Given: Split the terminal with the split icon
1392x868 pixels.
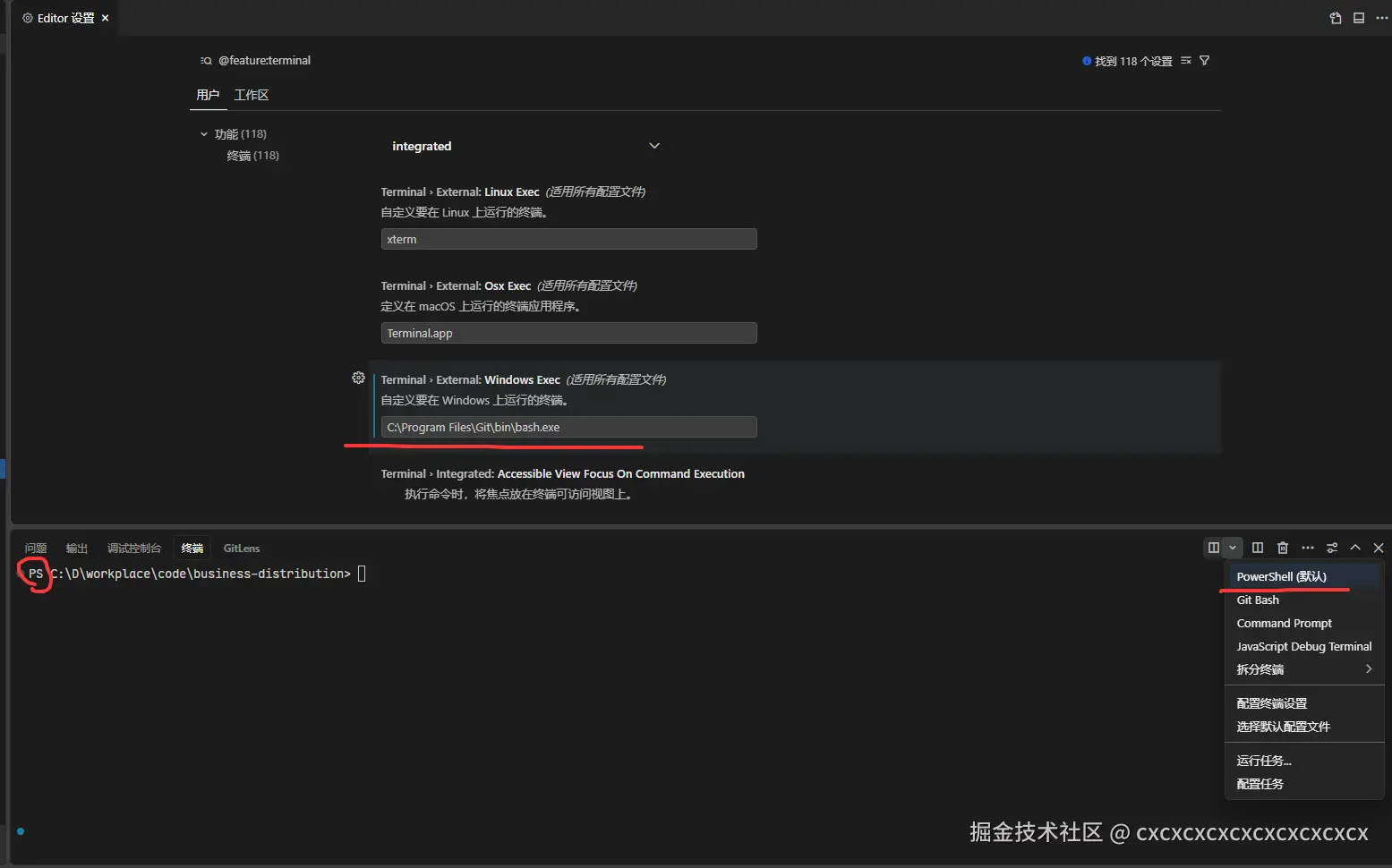Looking at the screenshot, I should point(1257,548).
